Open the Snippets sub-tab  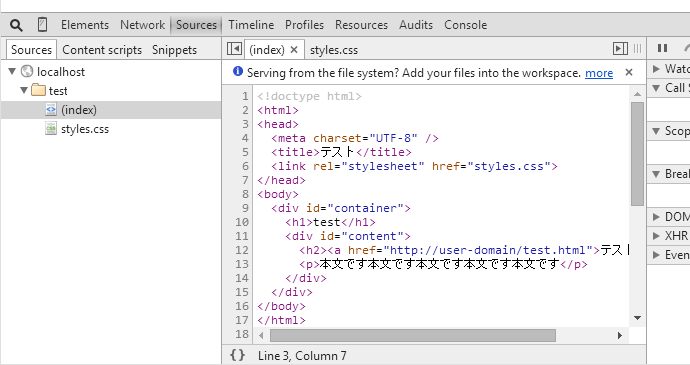pos(174,50)
